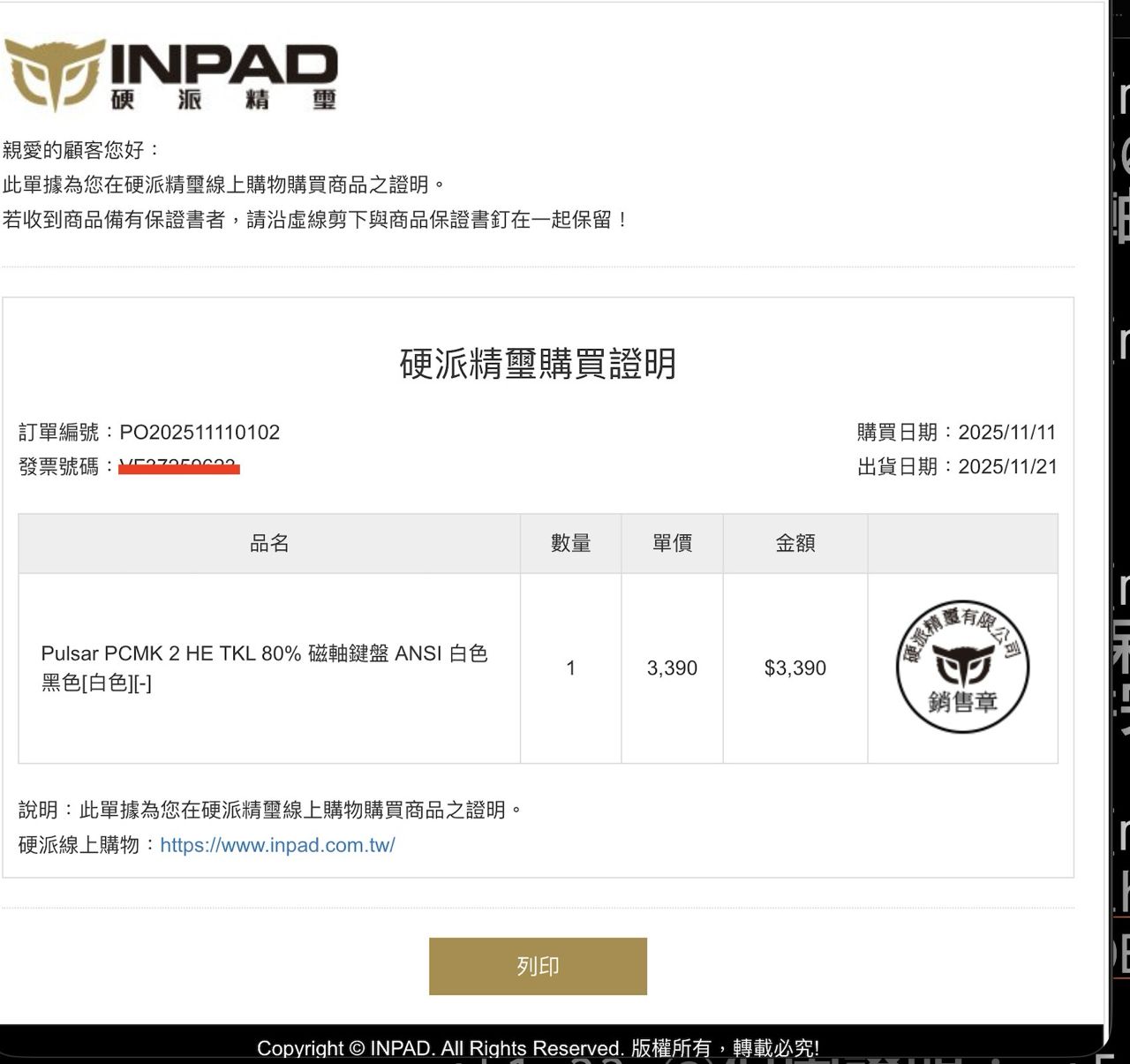Image resolution: width=1130 pixels, height=1064 pixels.
Task: Click the unit price 3,390
Action: [x=672, y=668]
